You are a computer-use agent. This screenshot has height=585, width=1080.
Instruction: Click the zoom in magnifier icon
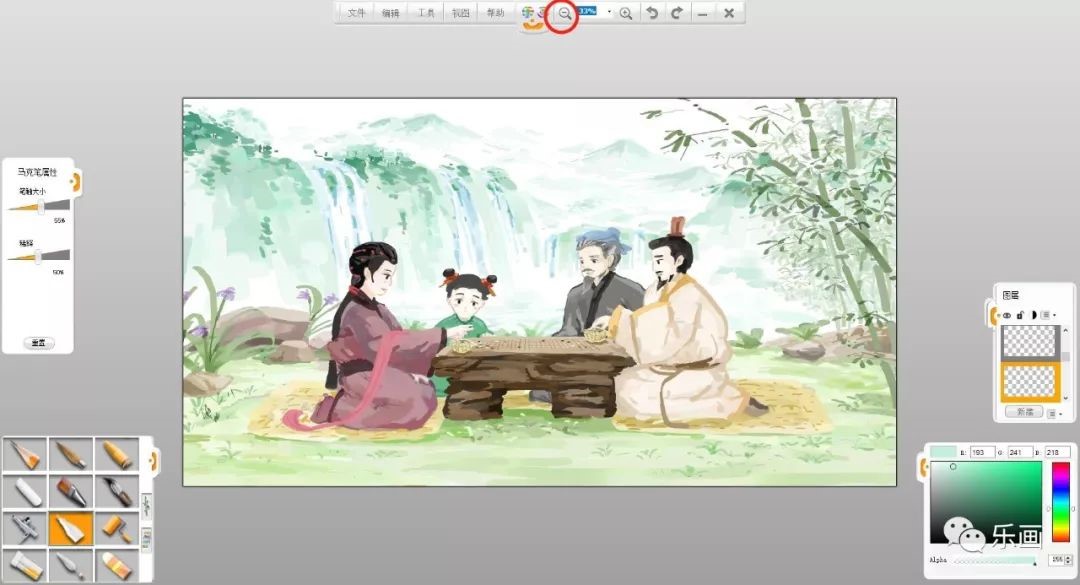(626, 14)
